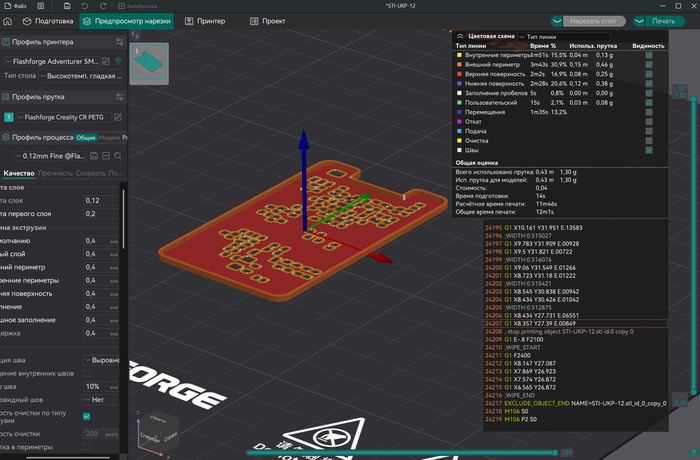This screenshot has height=460, width=700.
Task: Click the printer Wi-Fi connection icon
Action: (118, 62)
